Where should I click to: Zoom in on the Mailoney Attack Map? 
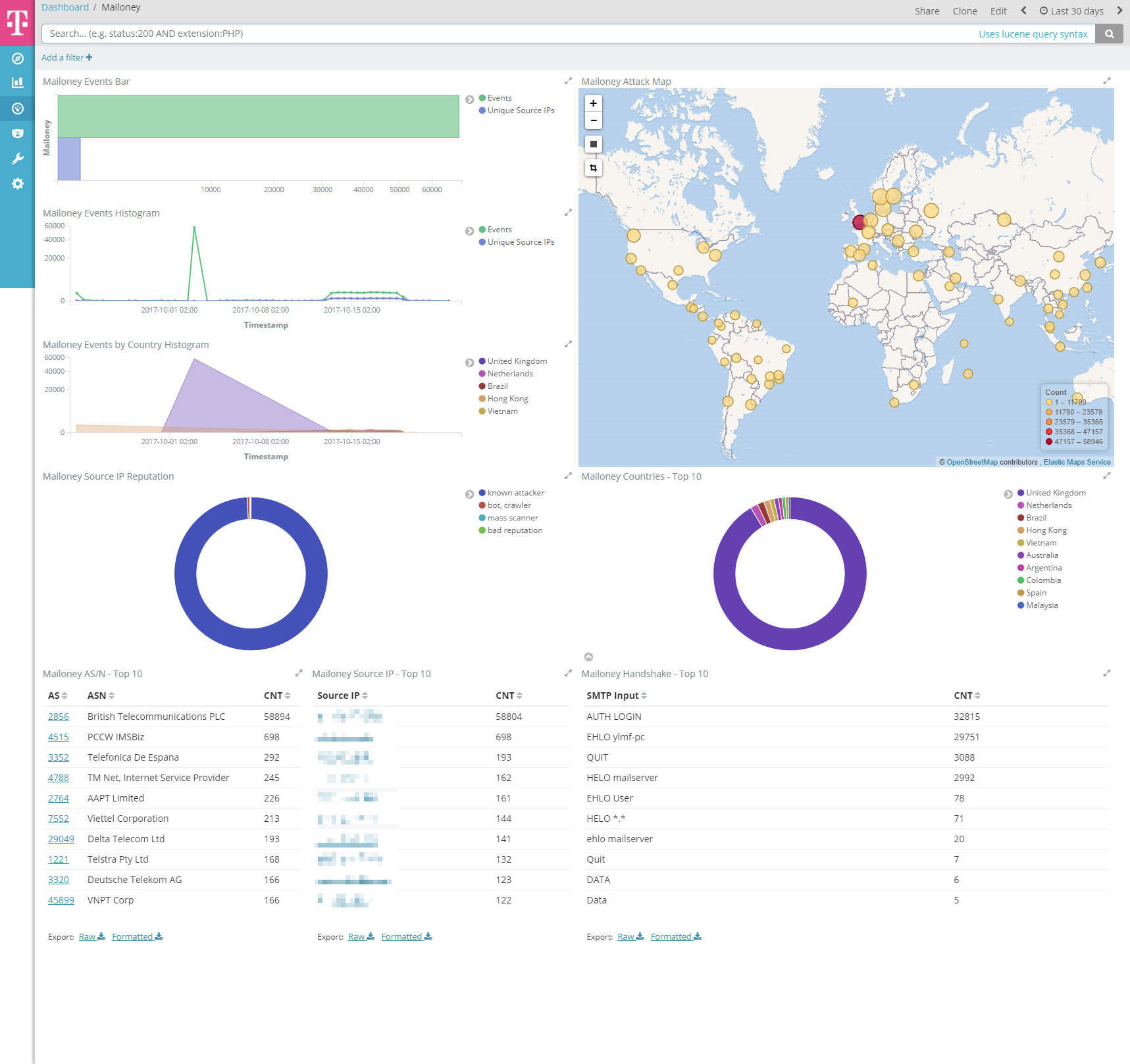click(593, 103)
